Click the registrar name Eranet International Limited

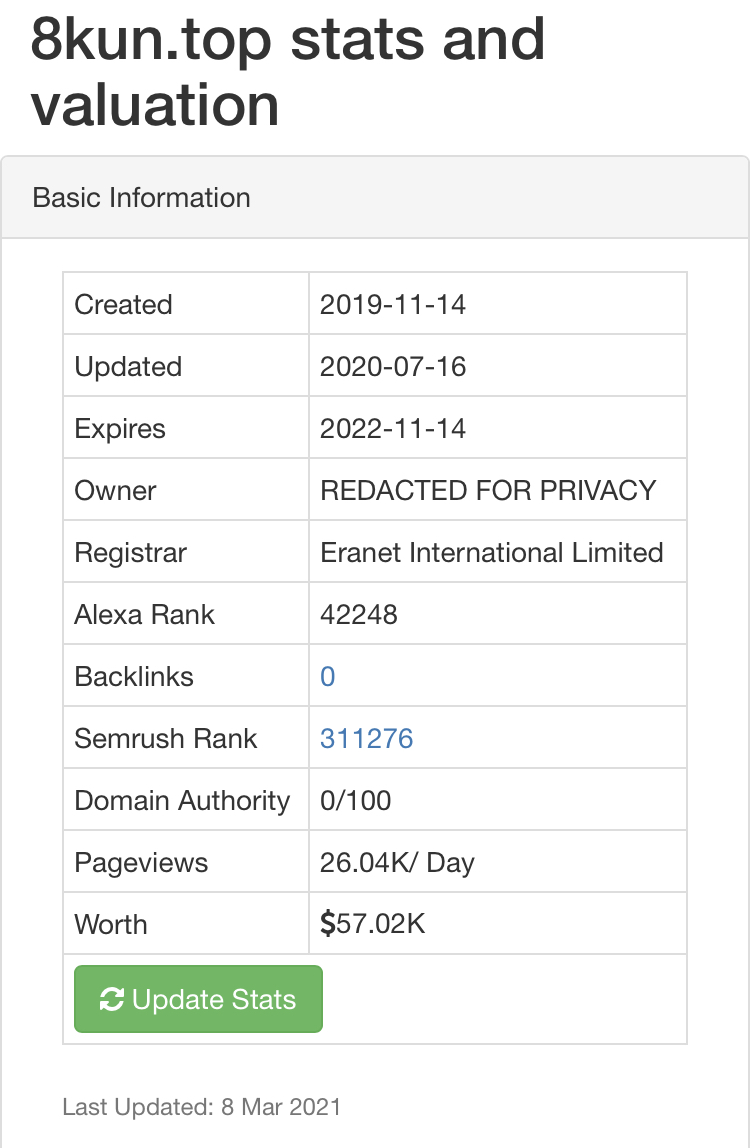click(x=492, y=553)
